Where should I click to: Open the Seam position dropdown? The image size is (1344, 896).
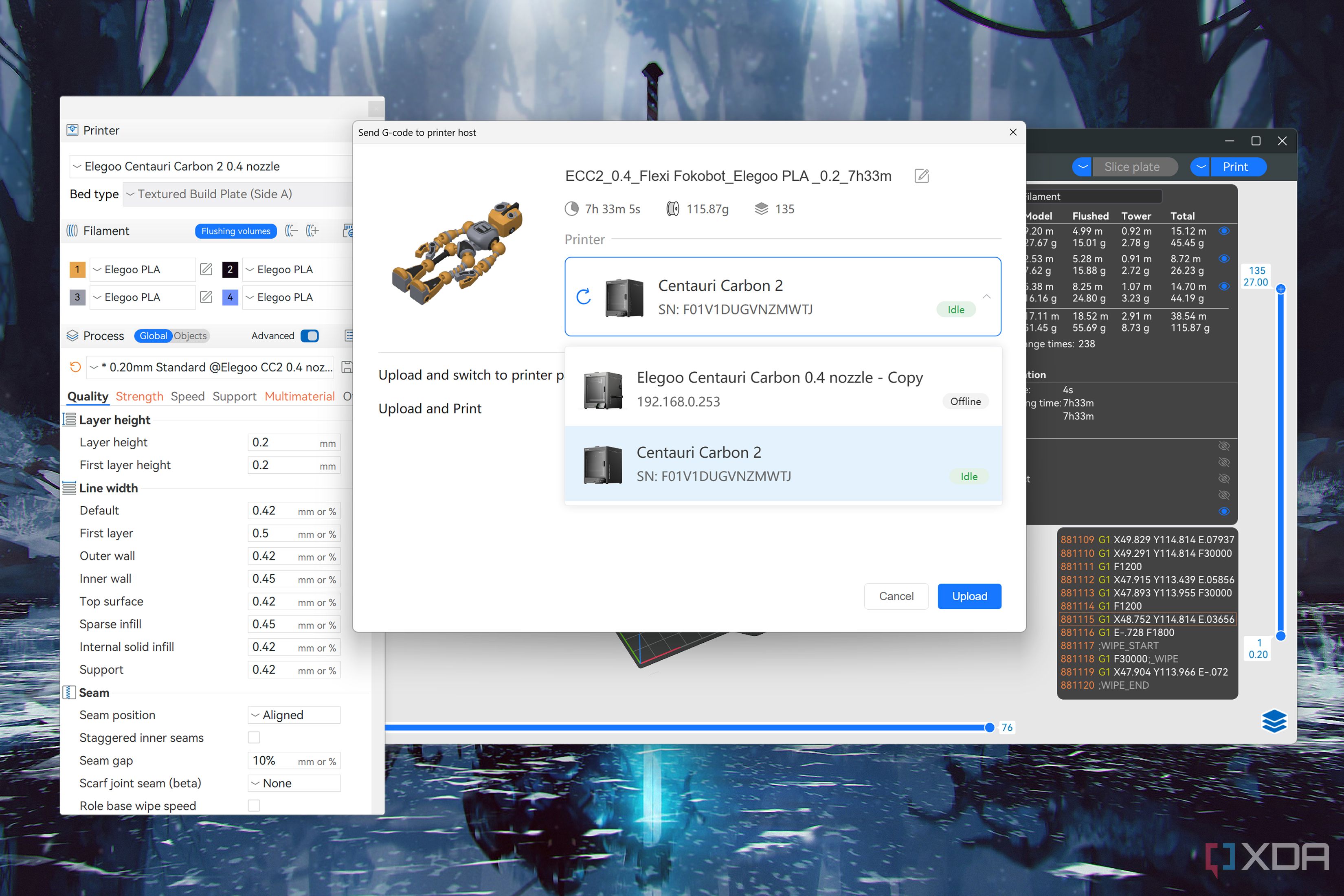[294, 715]
